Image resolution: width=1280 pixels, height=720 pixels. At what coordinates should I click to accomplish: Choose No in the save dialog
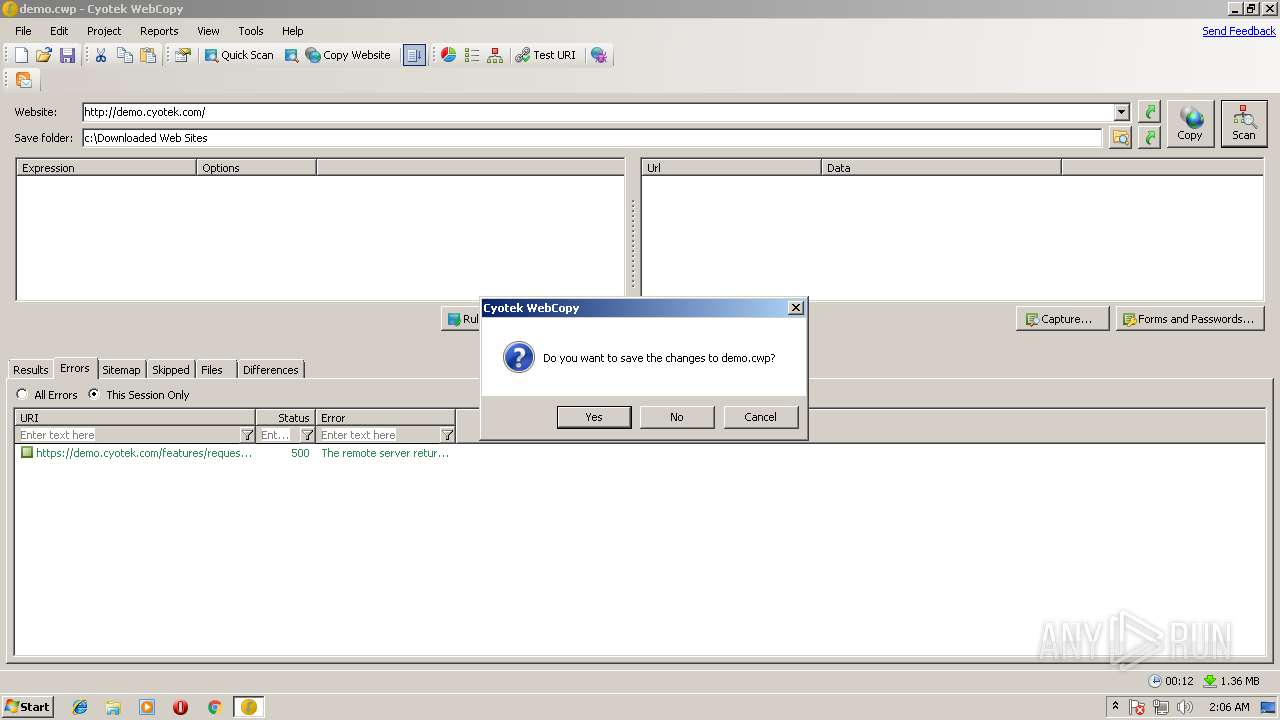click(x=677, y=417)
